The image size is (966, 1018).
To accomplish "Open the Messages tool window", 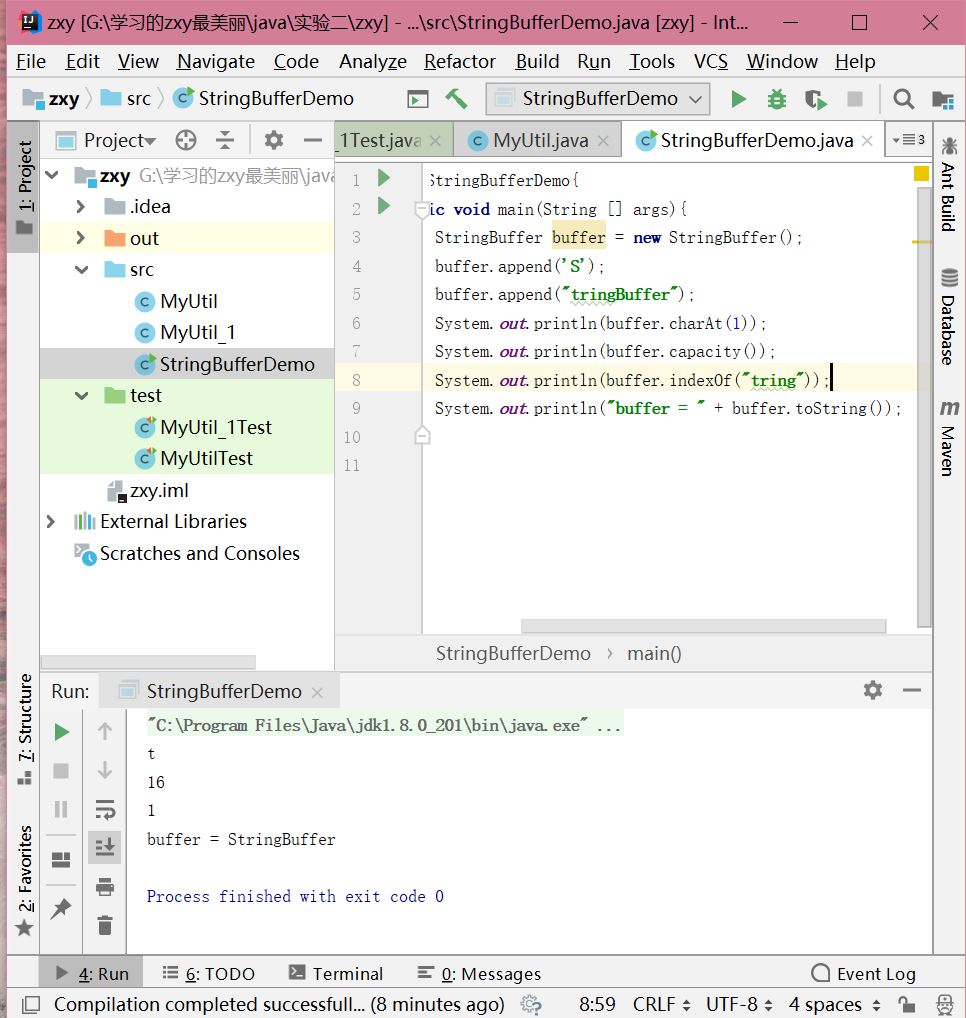I will pos(478,974).
